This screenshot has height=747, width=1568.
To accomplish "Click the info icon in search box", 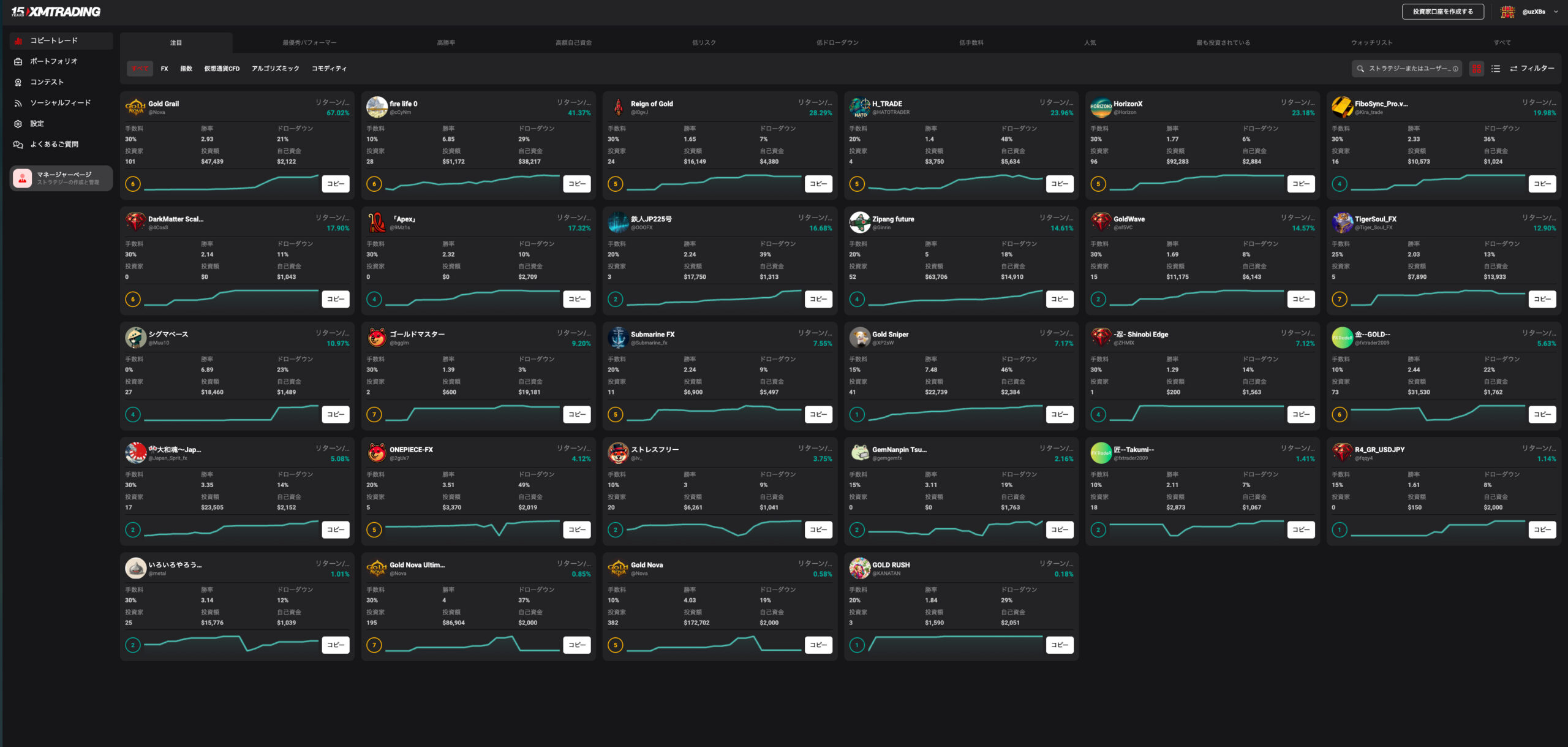I will 1455,69.
